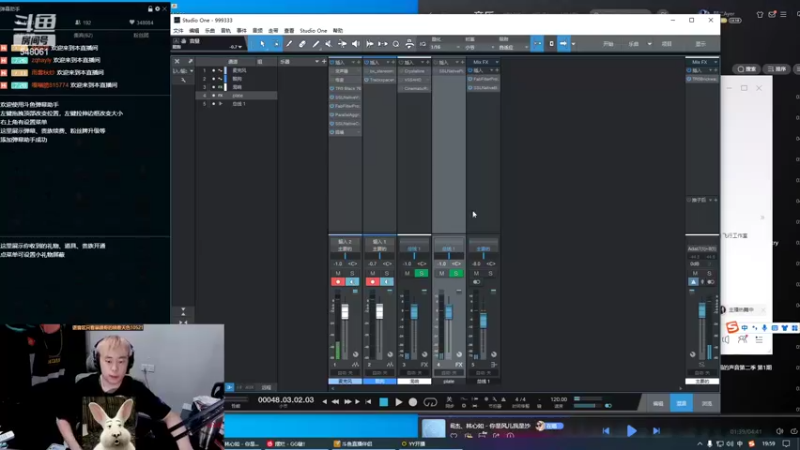Select the plate track in the track list
The width and height of the screenshot is (800, 450).
[x=237, y=95]
